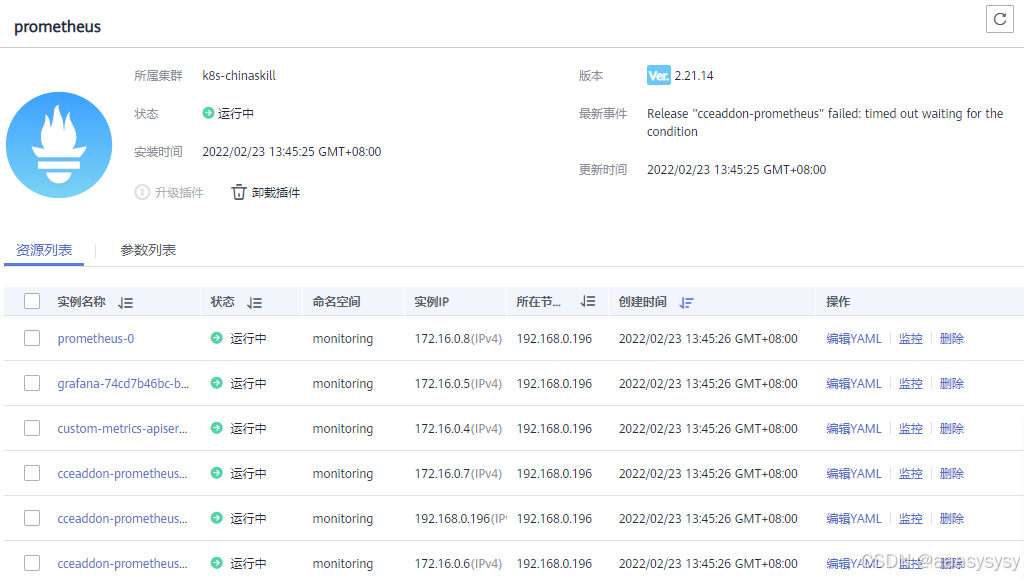1024x579 pixels.
Task: Switch to the 参数列表 tab
Action: (148, 250)
